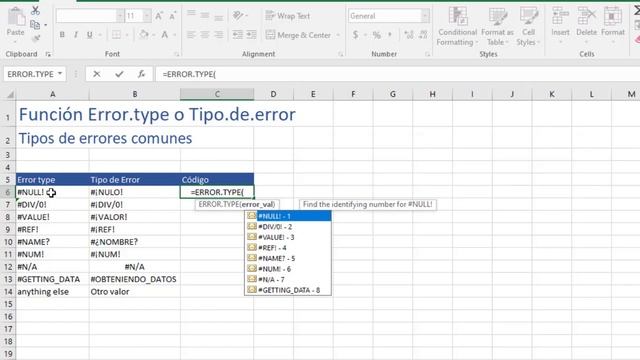Open Cell Styles gallery

[528, 26]
